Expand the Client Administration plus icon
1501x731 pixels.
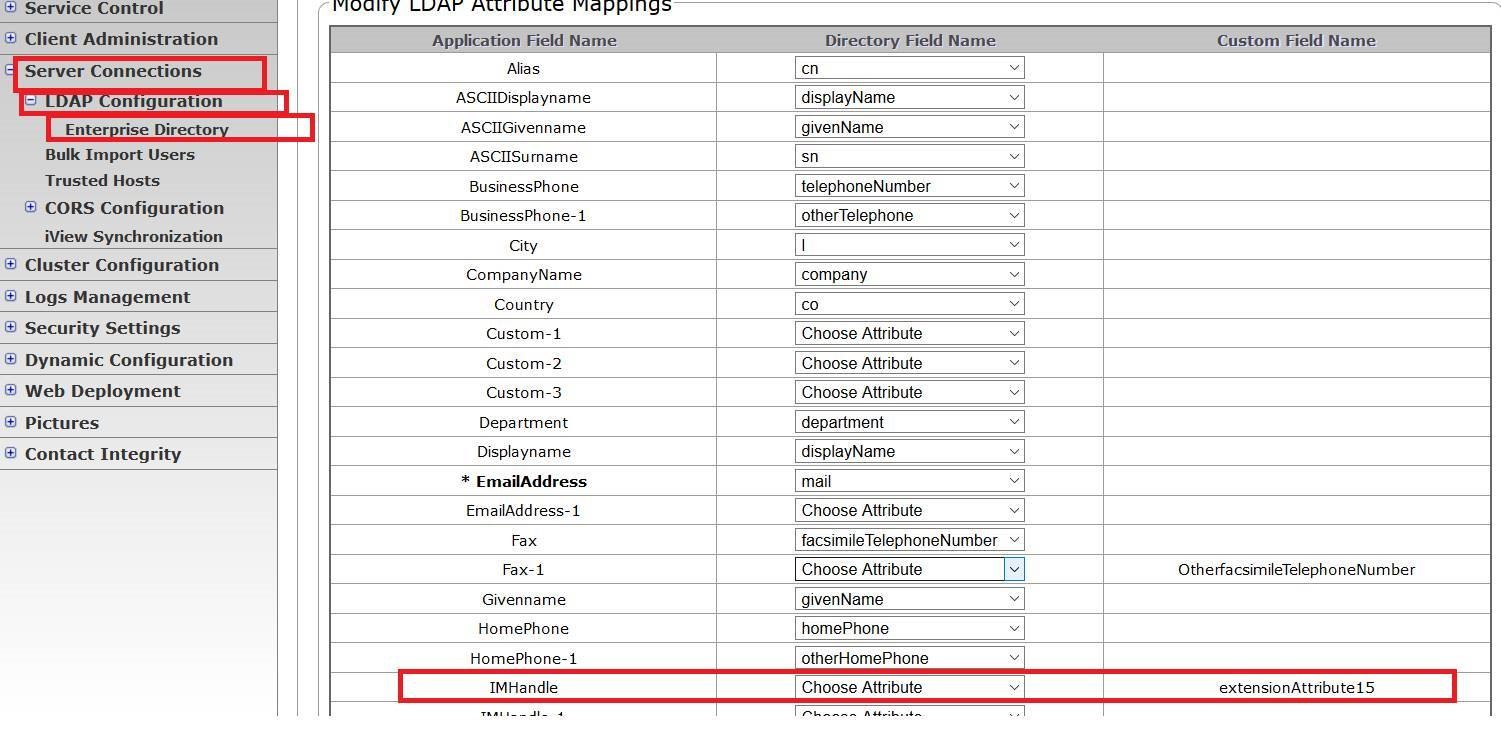10,39
